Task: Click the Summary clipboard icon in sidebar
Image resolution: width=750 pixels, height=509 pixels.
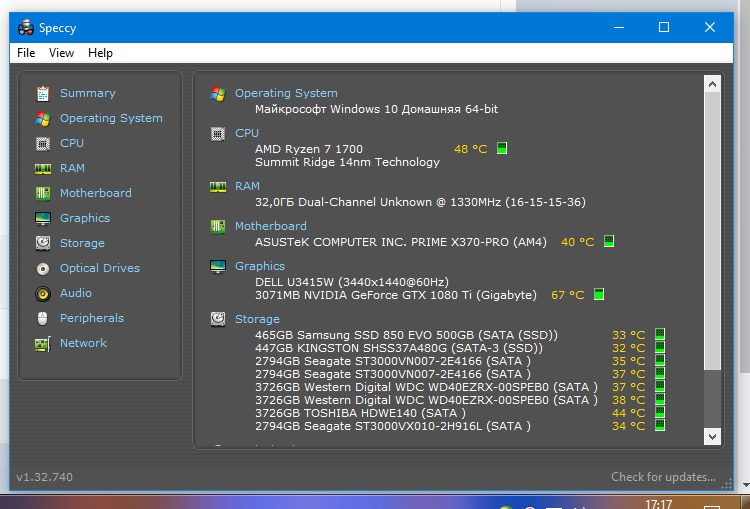Action: [43, 93]
